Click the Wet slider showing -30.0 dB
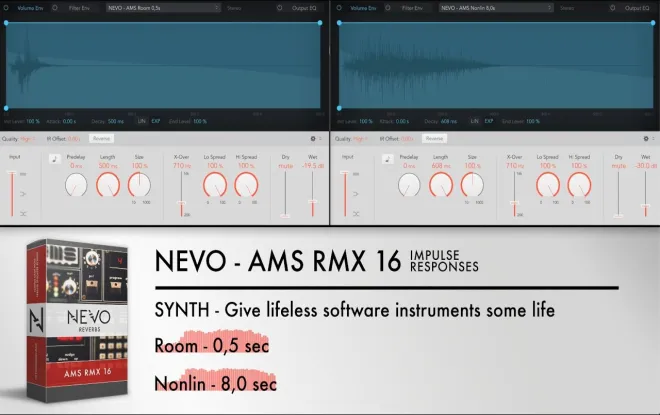Image resolution: width=660 pixels, height=415 pixels. 645,194
